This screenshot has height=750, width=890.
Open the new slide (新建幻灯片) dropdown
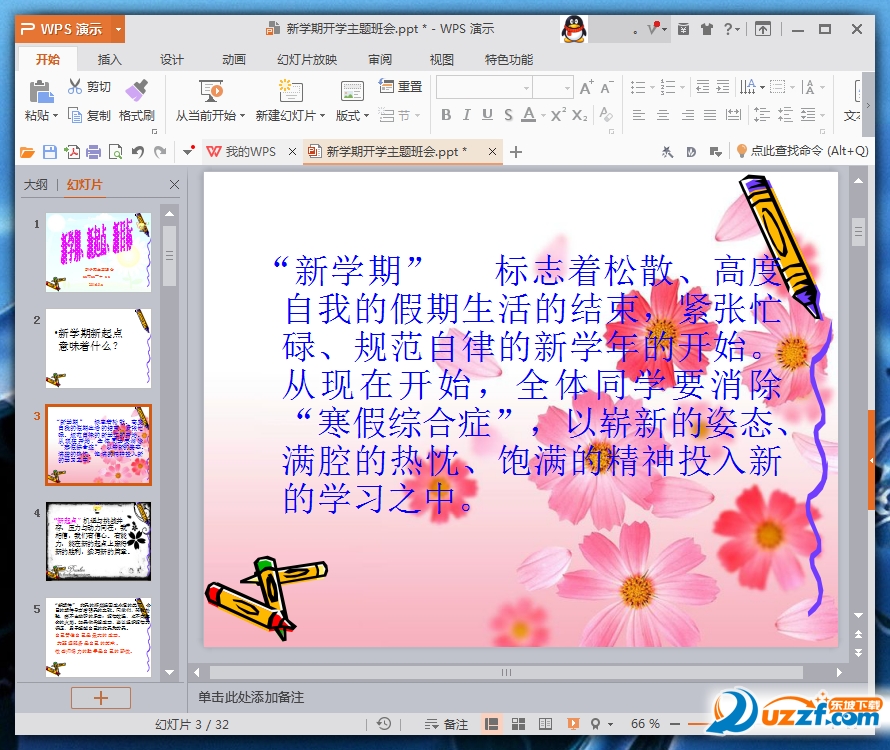291,116
